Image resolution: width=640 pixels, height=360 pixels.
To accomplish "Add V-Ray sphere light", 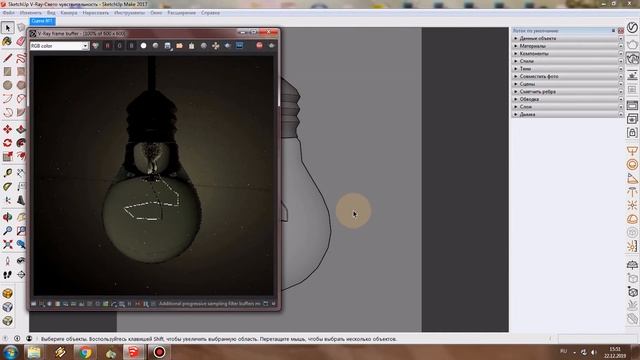I will tap(632, 164).
